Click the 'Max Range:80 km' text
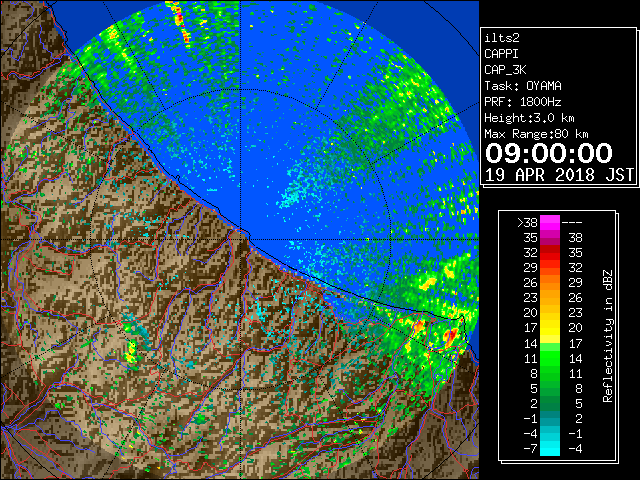The image size is (640, 480). coord(536,134)
